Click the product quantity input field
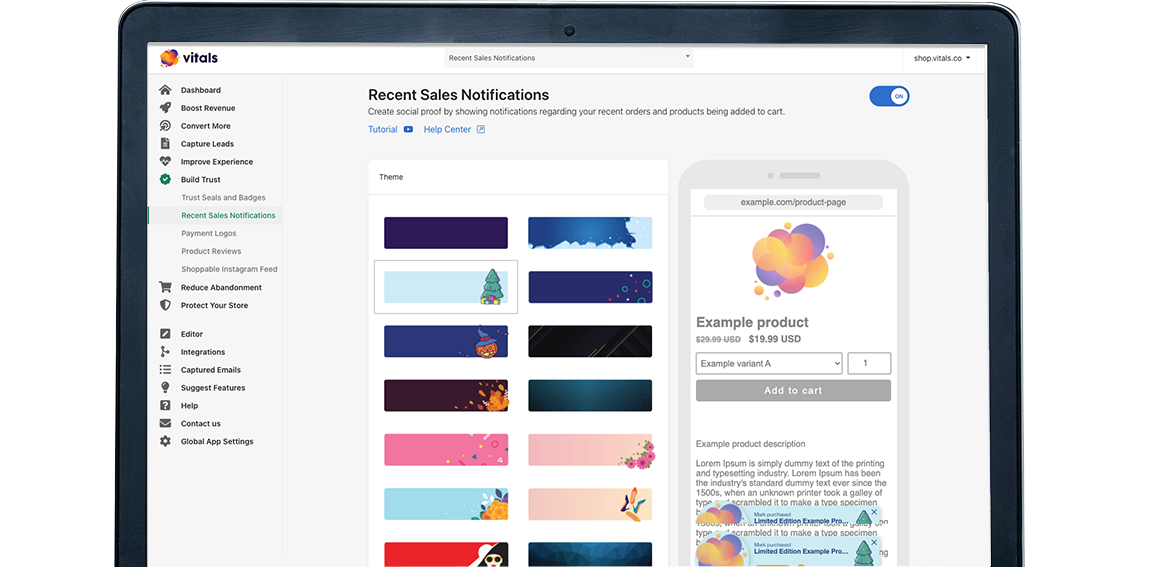1164x567 pixels. coord(869,364)
